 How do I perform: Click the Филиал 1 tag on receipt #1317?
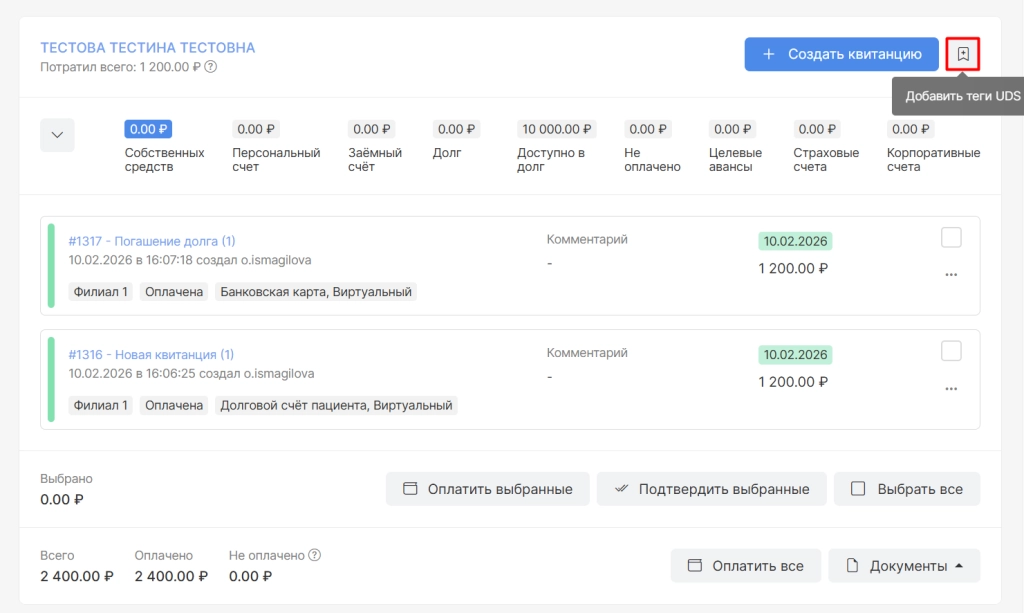click(x=101, y=292)
